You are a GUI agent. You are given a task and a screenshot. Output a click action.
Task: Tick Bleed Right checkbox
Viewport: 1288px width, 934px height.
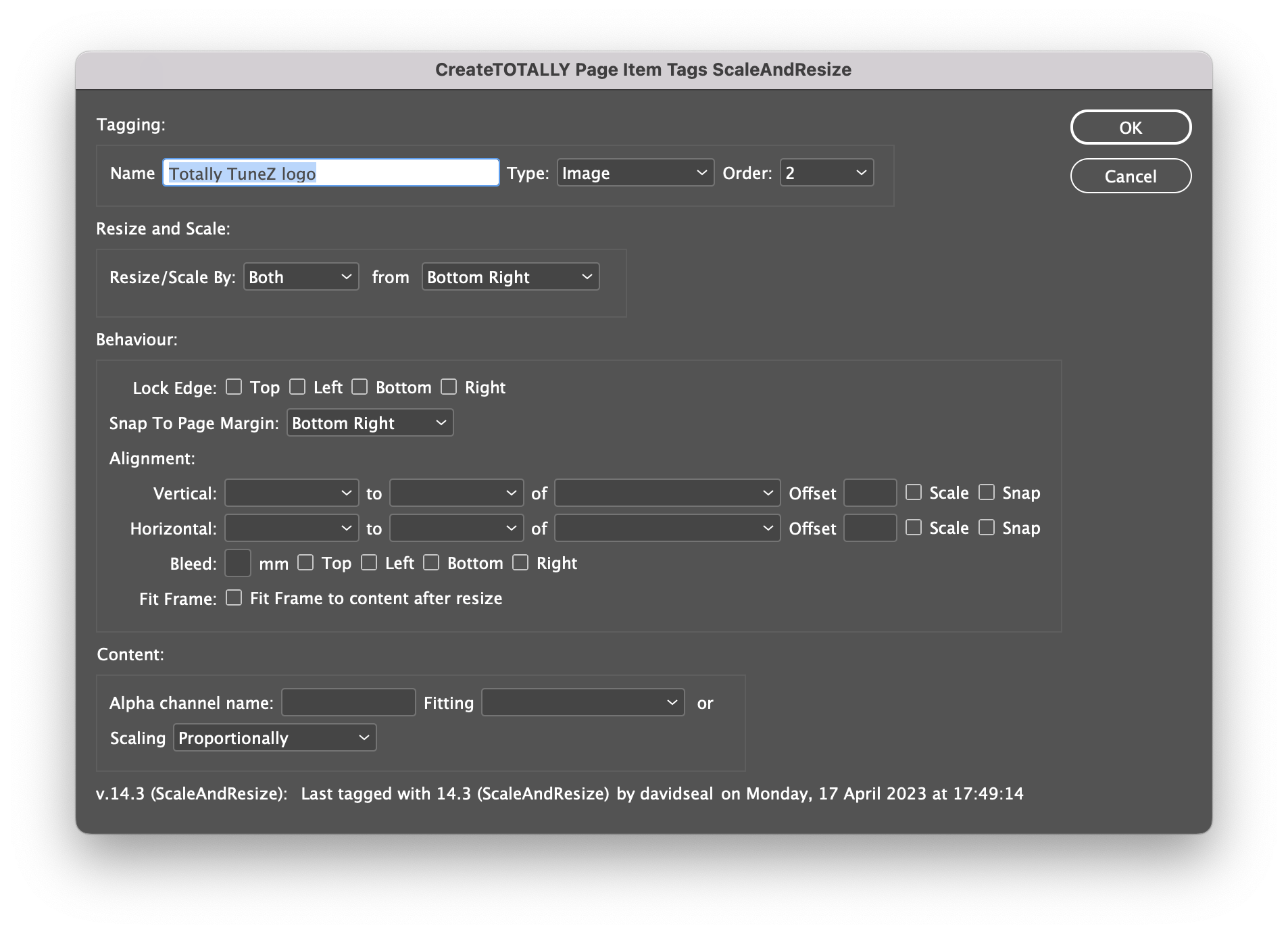[x=520, y=562]
